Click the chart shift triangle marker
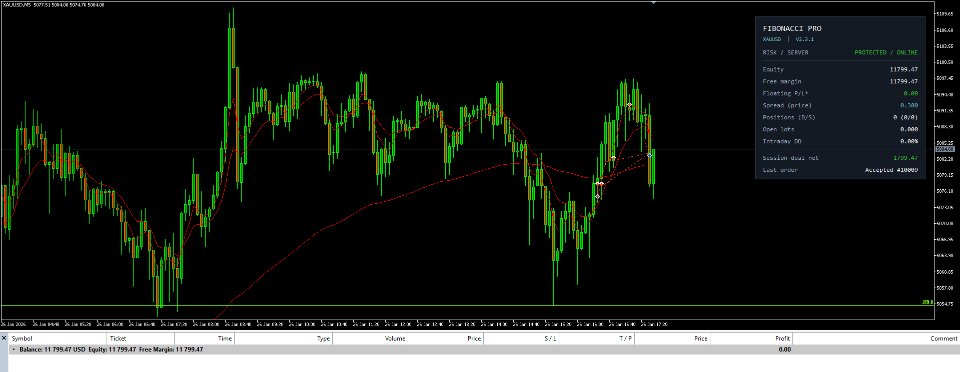 pos(653,2)
